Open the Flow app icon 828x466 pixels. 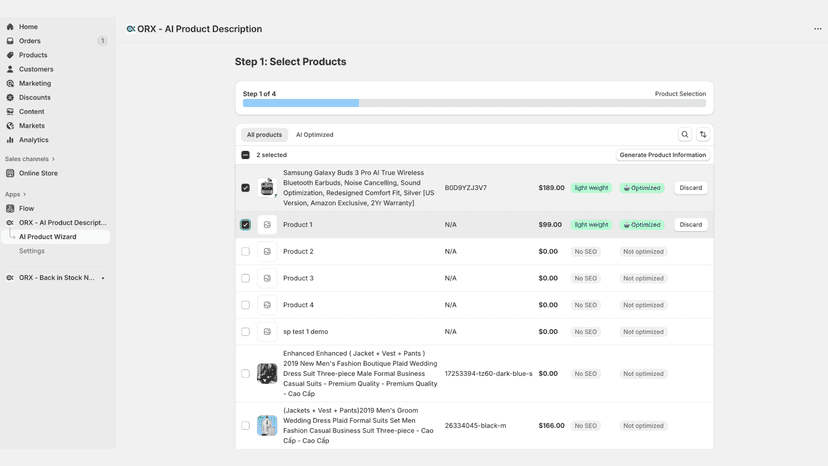10,209
